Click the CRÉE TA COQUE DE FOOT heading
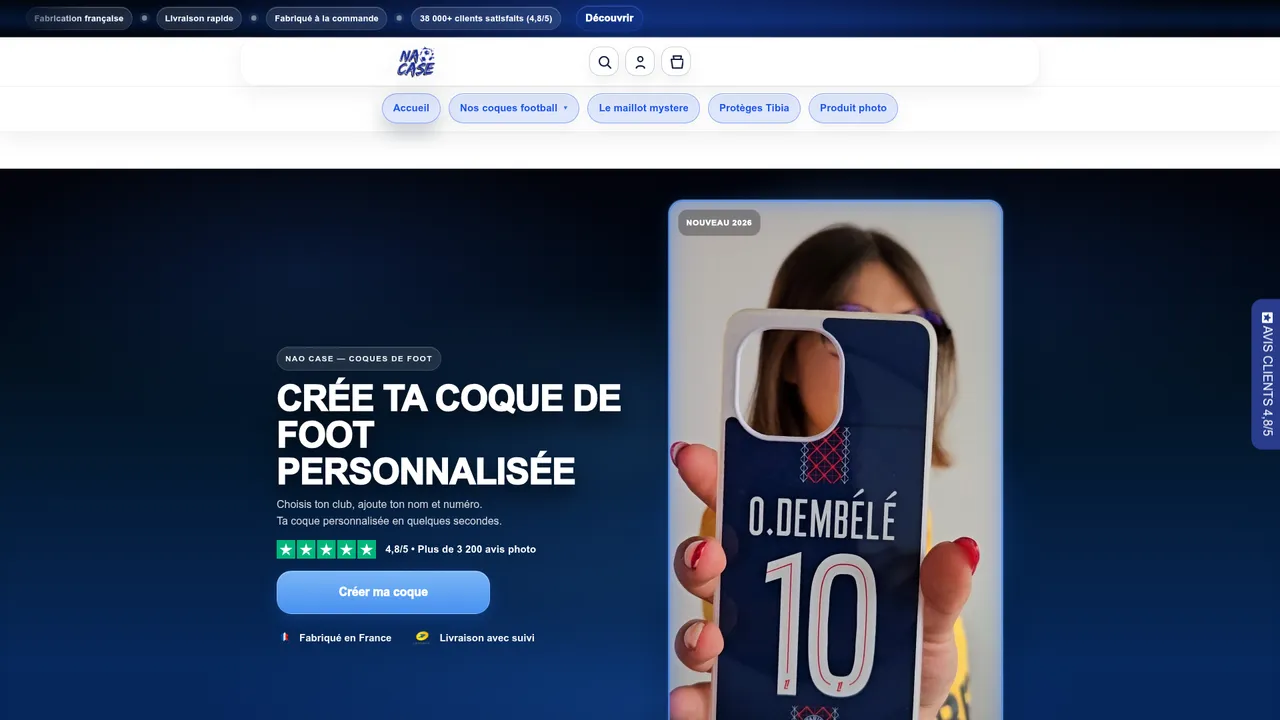 pyautogui.click(x=449, y=434)
